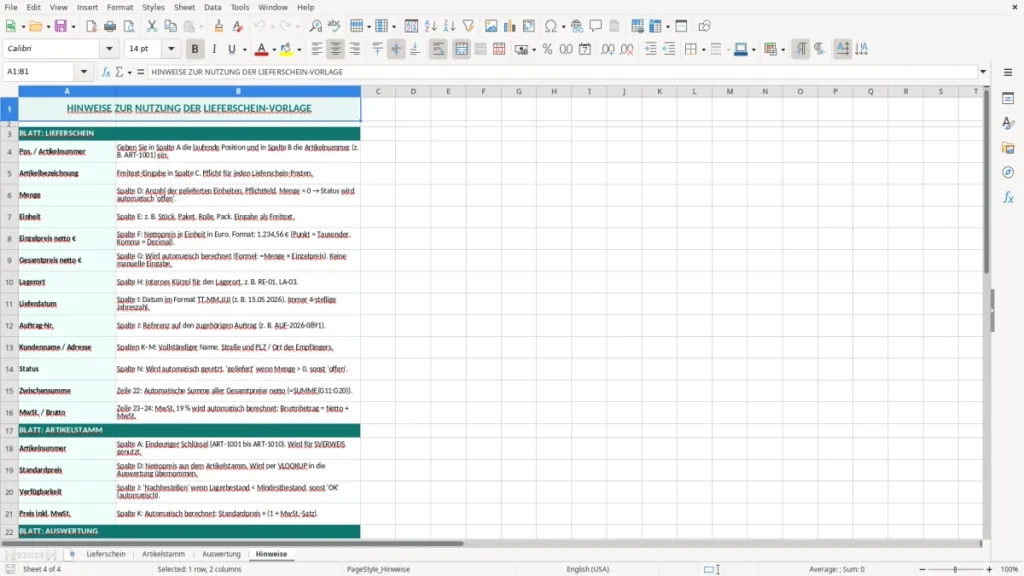Insert special character Omega icon
The width and height of the screenshot is (1024, 576).
pyautogui.click(x=551, y=26)
